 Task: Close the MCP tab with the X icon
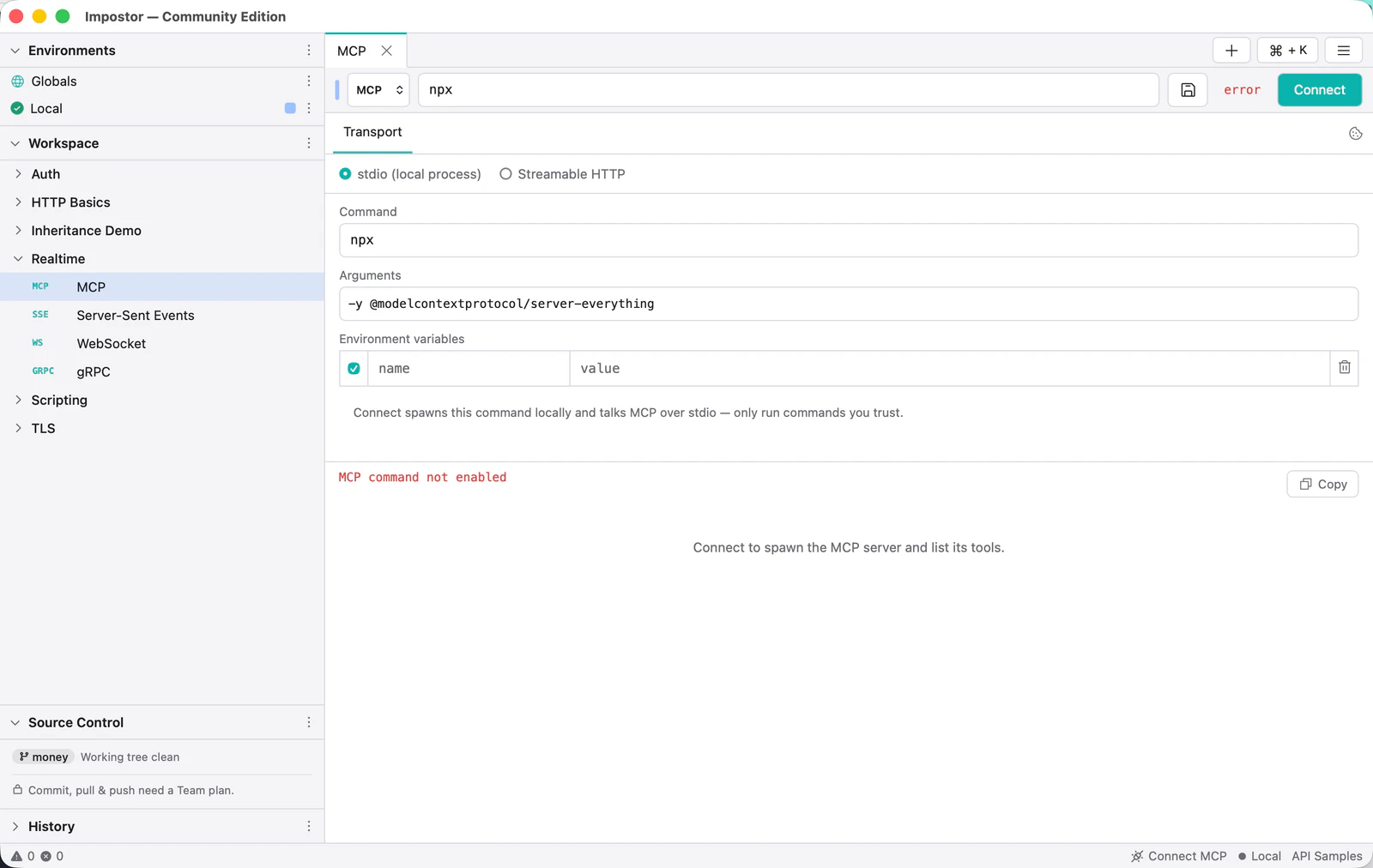(387, 51)
